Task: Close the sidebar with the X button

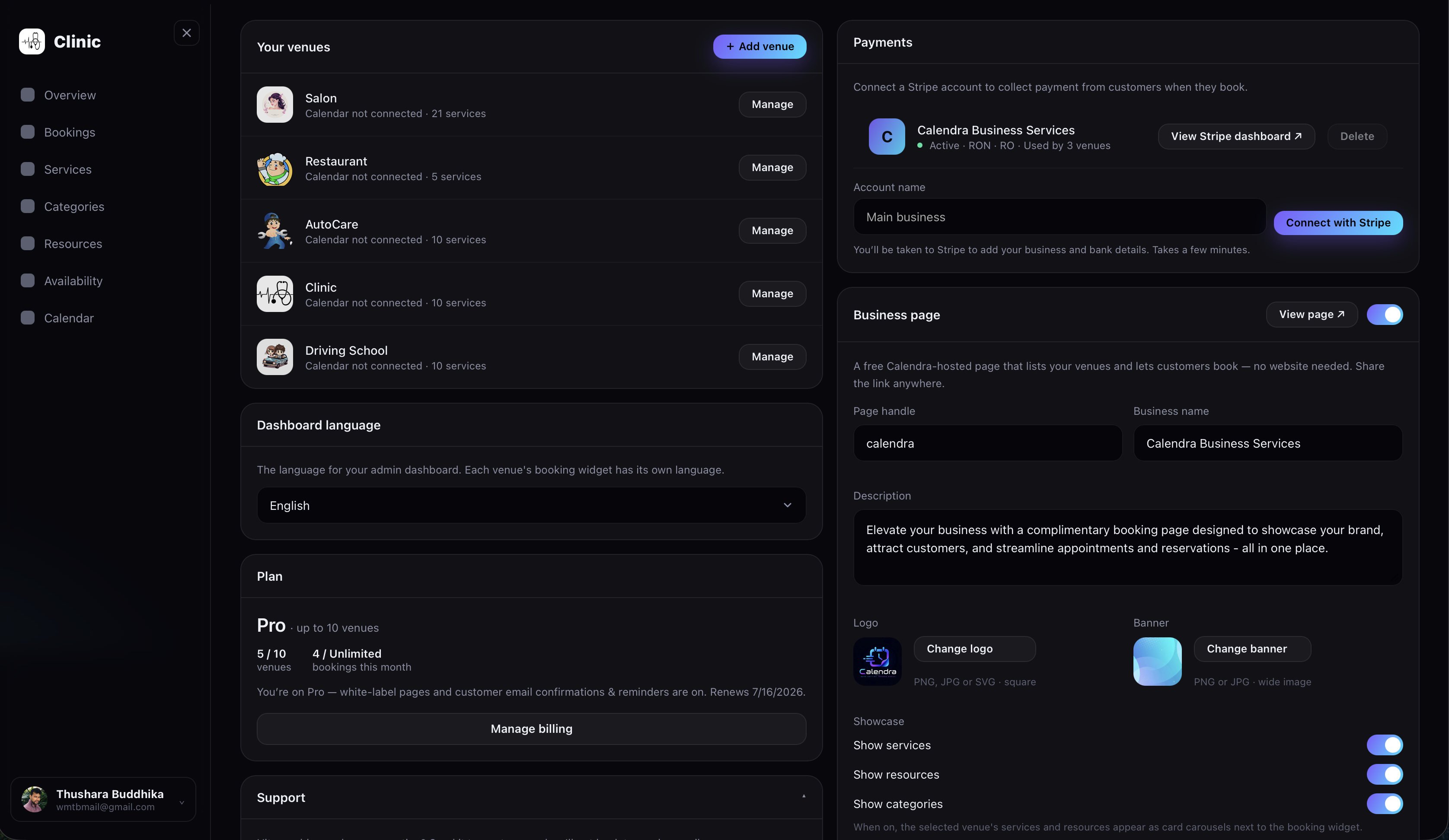Action: click(187, 33)
